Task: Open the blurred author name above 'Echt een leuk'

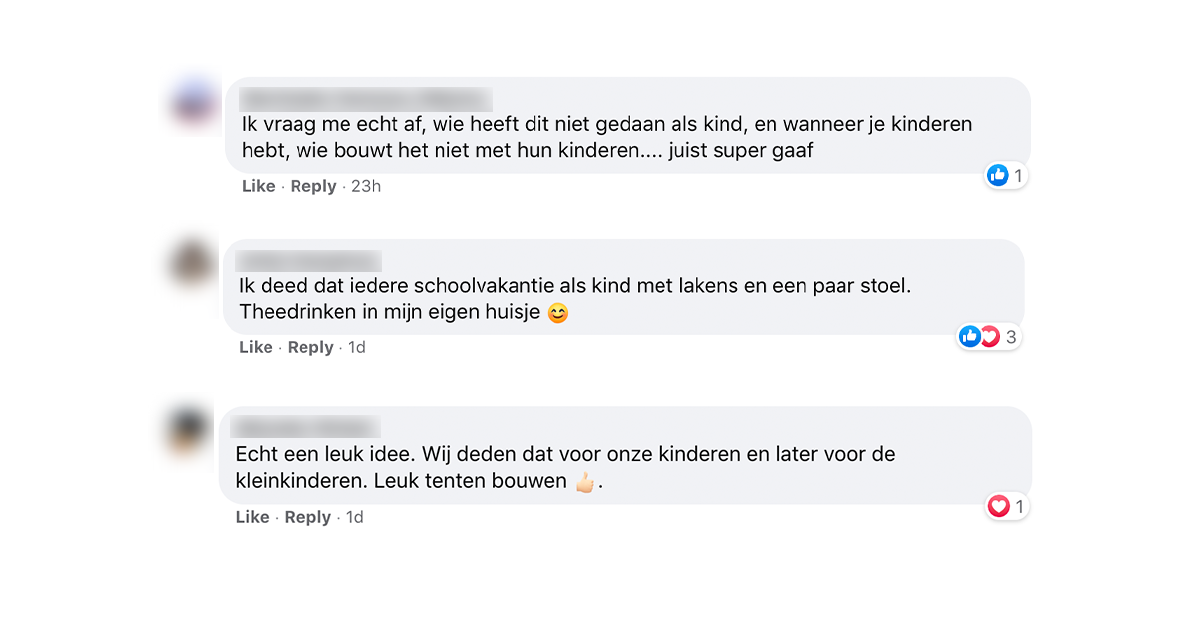Action: 306,427
